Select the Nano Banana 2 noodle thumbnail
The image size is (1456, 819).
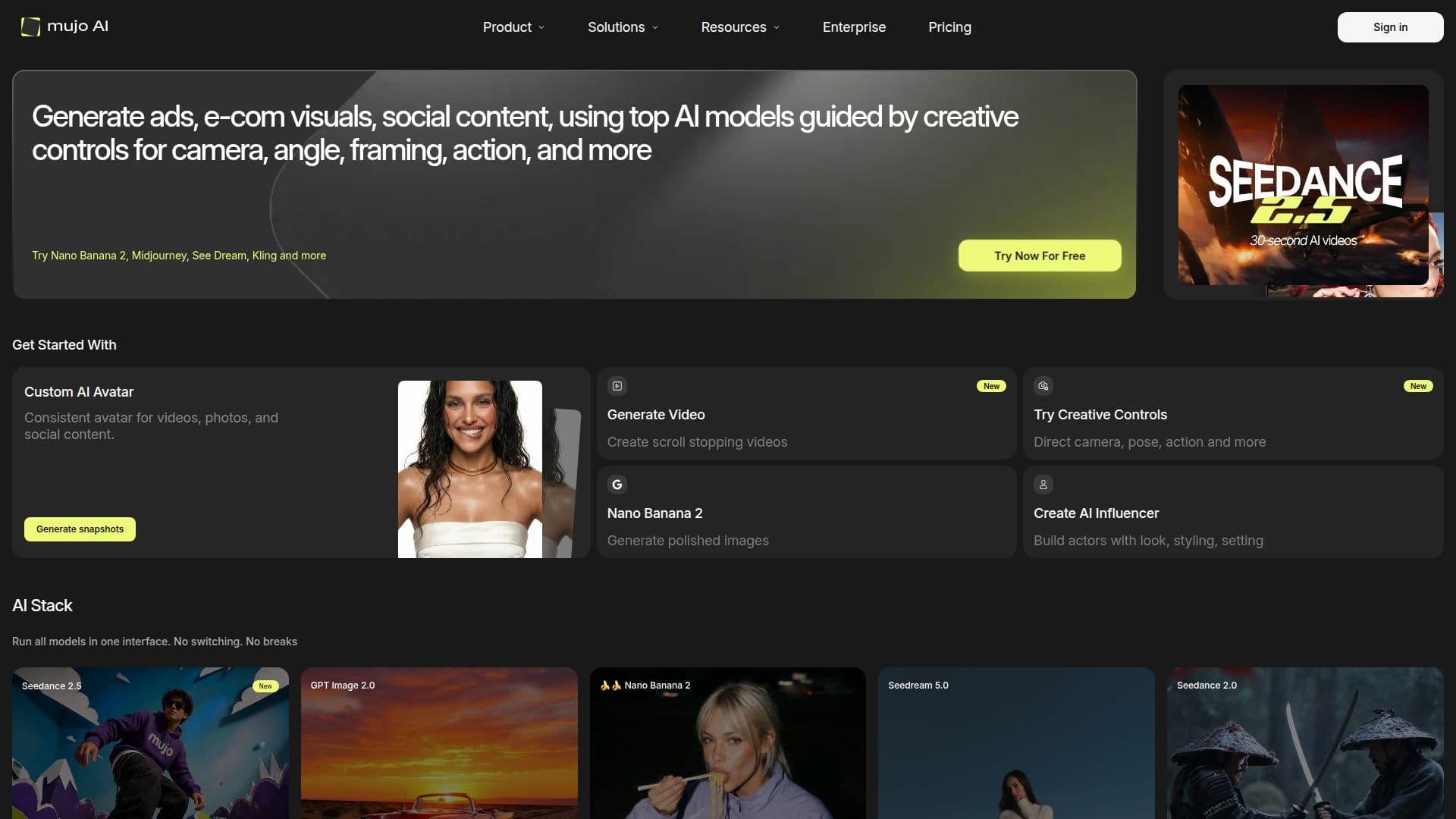pos(728,743)
